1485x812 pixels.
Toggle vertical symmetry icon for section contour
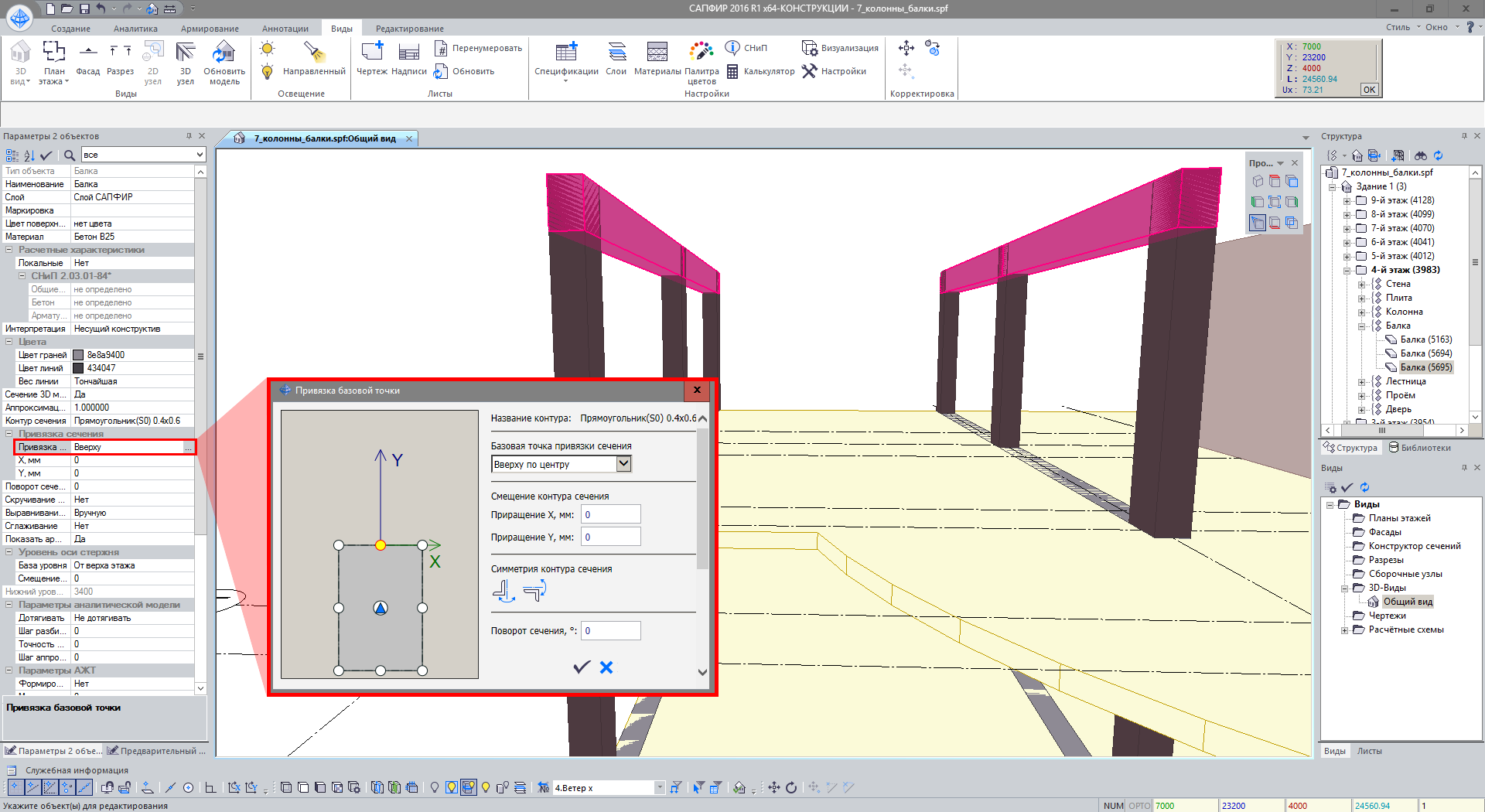pos(534,592)
